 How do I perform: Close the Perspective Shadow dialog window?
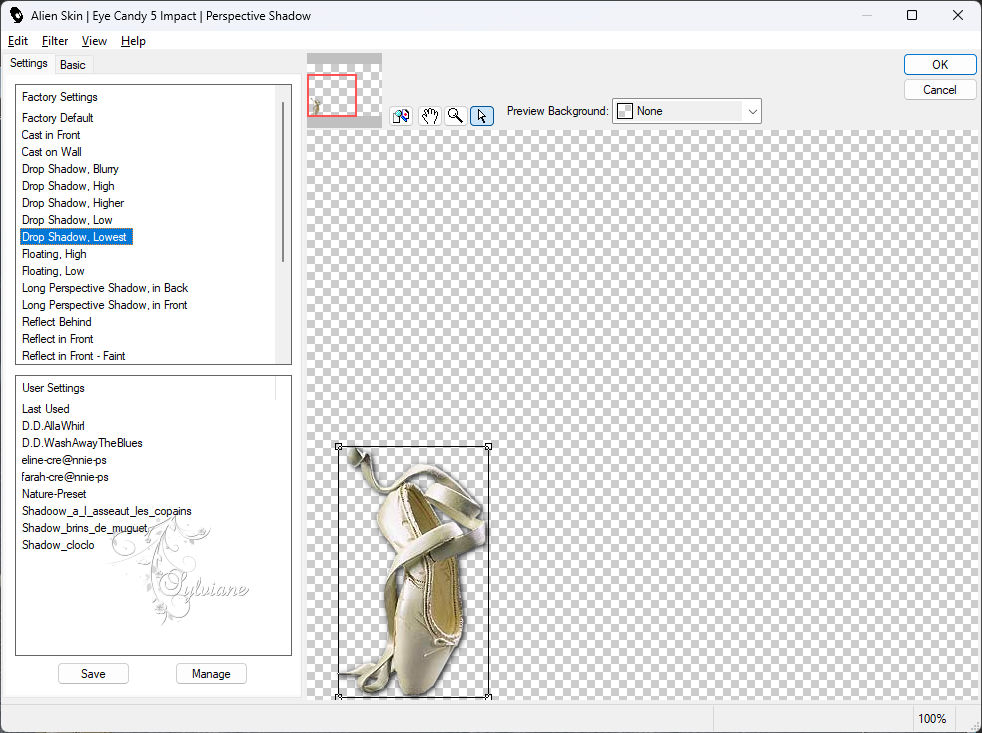coord(958,15)
